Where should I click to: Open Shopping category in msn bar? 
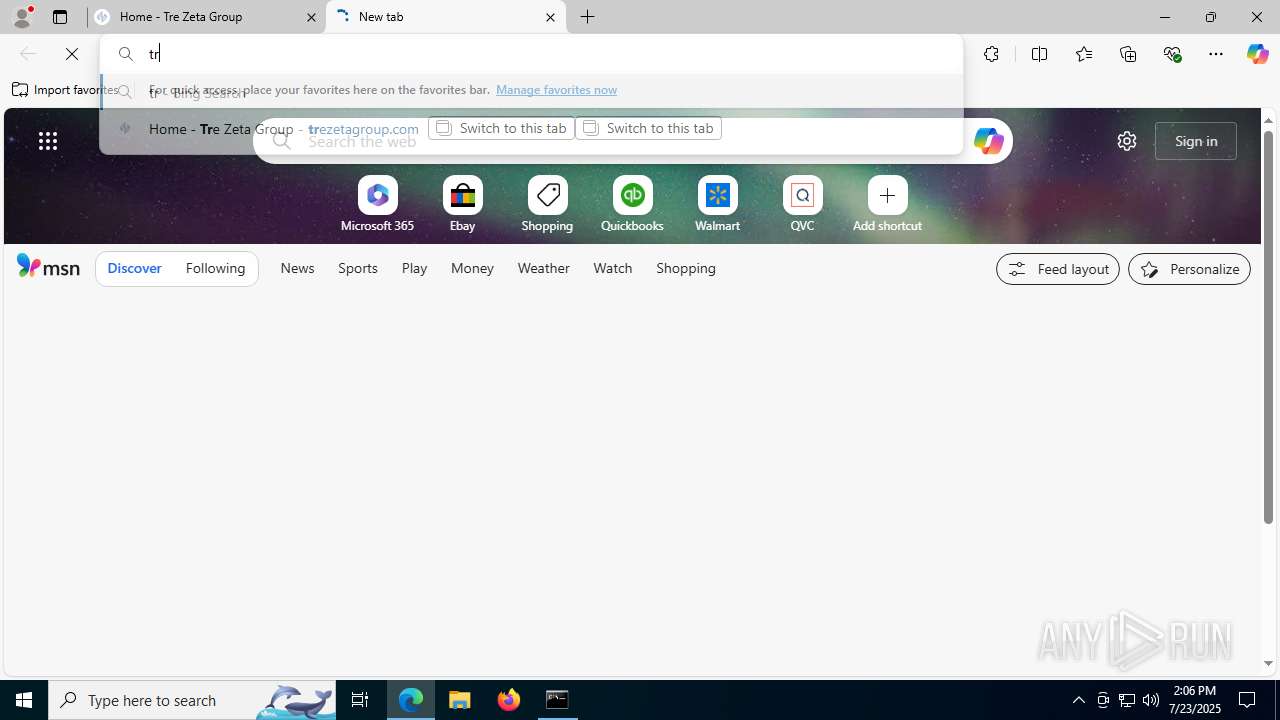click(x=686, y=268)
